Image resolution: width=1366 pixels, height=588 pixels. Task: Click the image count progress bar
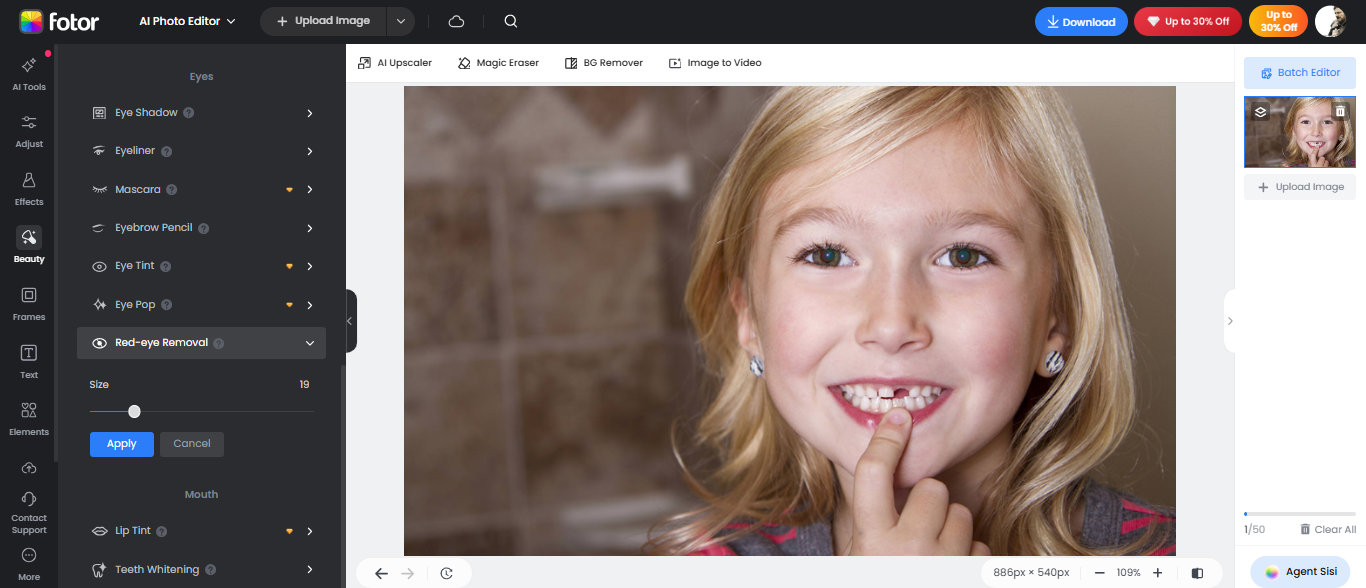(x=1300, y=514)
